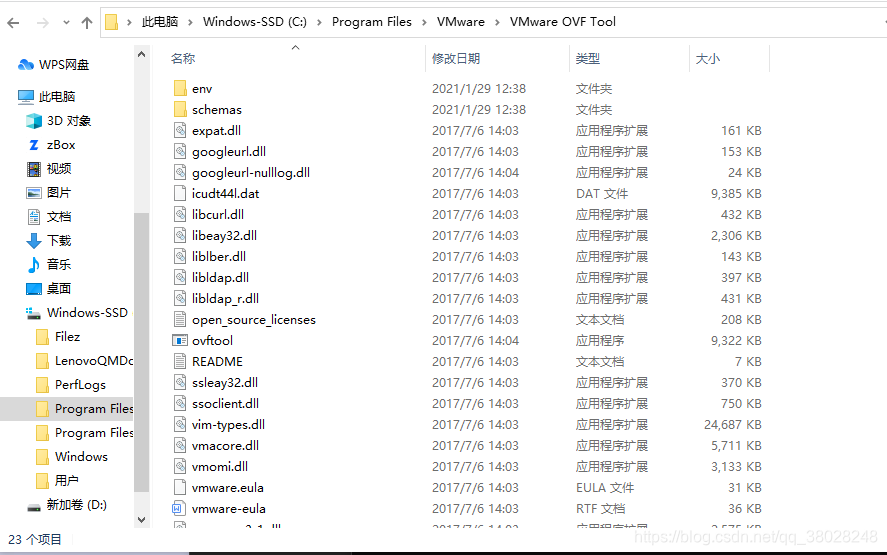Click the ovftool size 9,322 KB cell
The image size is (887, 555).
pyautogui.click(x=736, y=341)
